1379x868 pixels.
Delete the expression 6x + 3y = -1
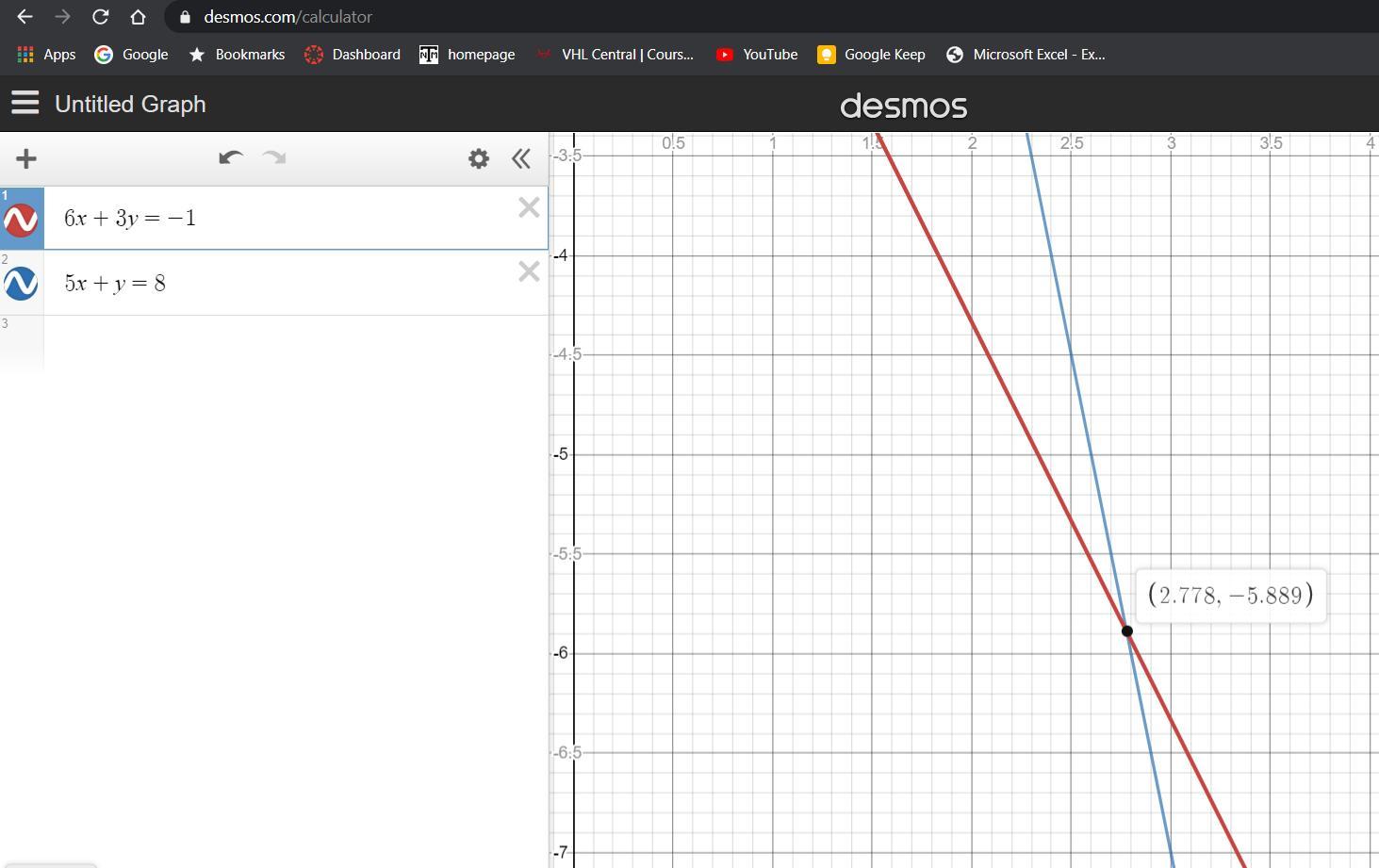coord(529,207)
